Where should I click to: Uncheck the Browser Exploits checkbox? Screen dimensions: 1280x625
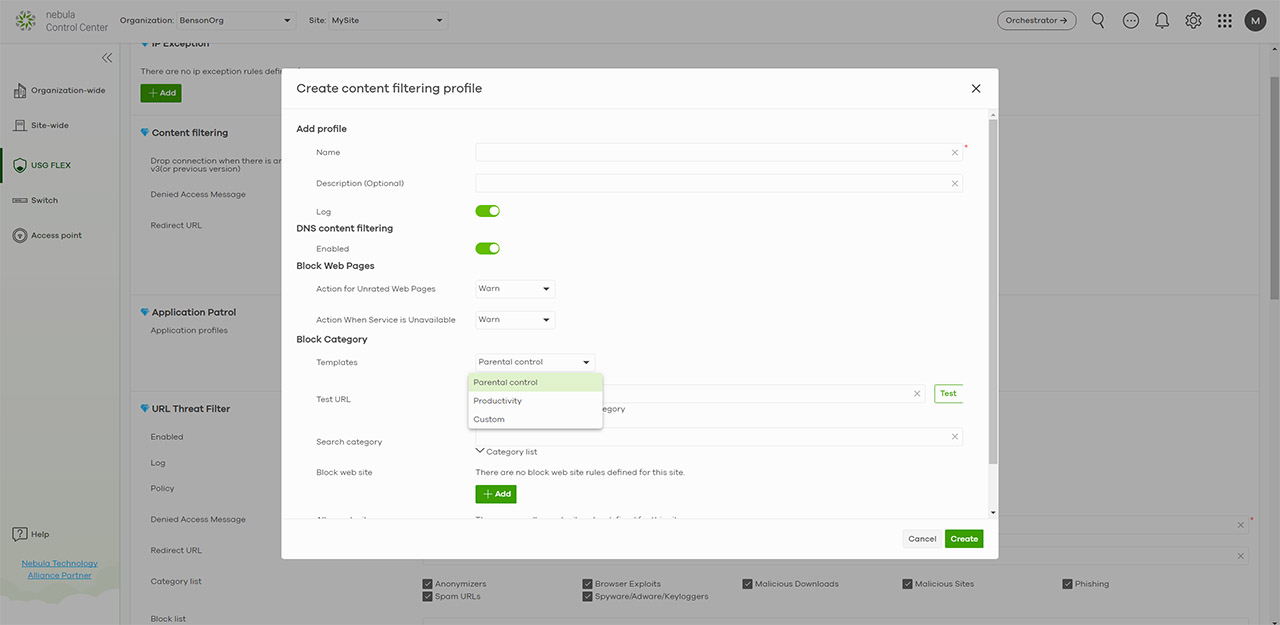pos(588,584)
